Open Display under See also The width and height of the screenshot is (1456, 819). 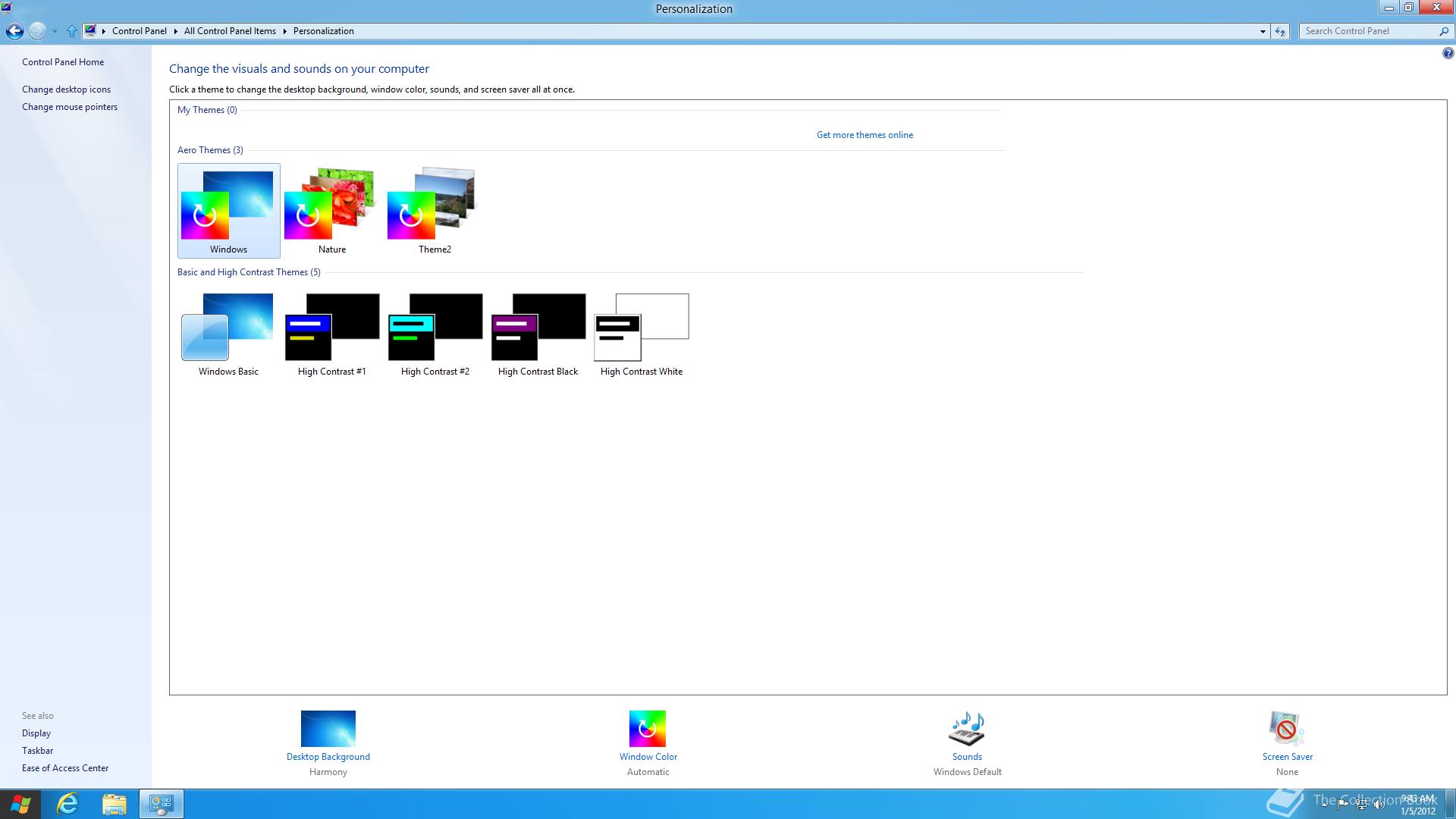coord(36,733)
